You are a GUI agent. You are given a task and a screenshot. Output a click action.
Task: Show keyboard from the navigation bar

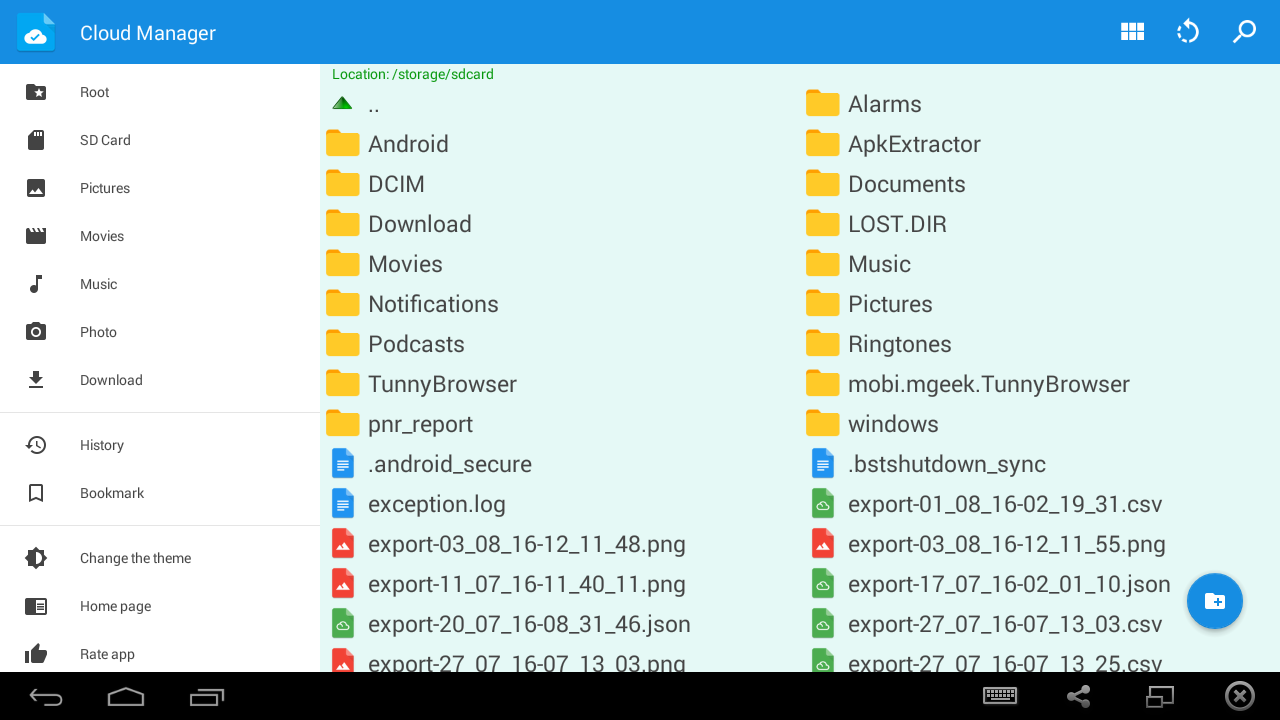pyautogui.click(x=1000, y=696)
